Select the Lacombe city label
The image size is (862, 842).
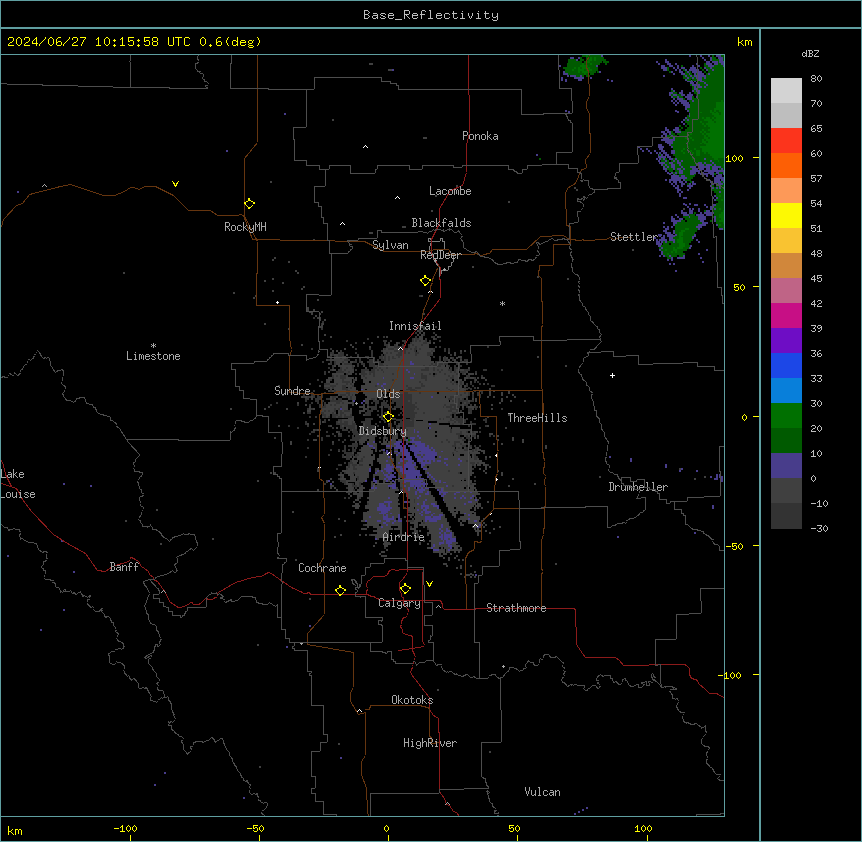click(x=450, y=191)
